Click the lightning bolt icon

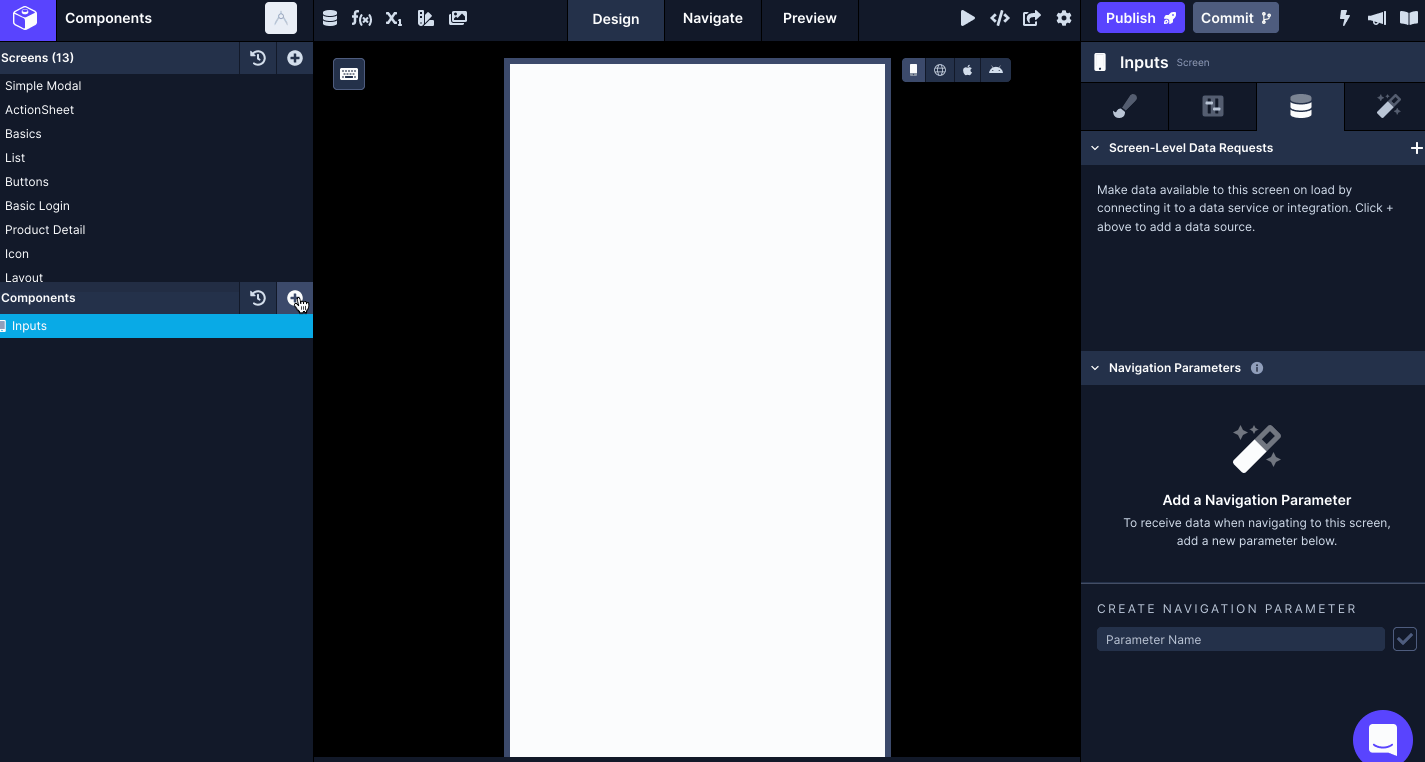pos(1345,18)
